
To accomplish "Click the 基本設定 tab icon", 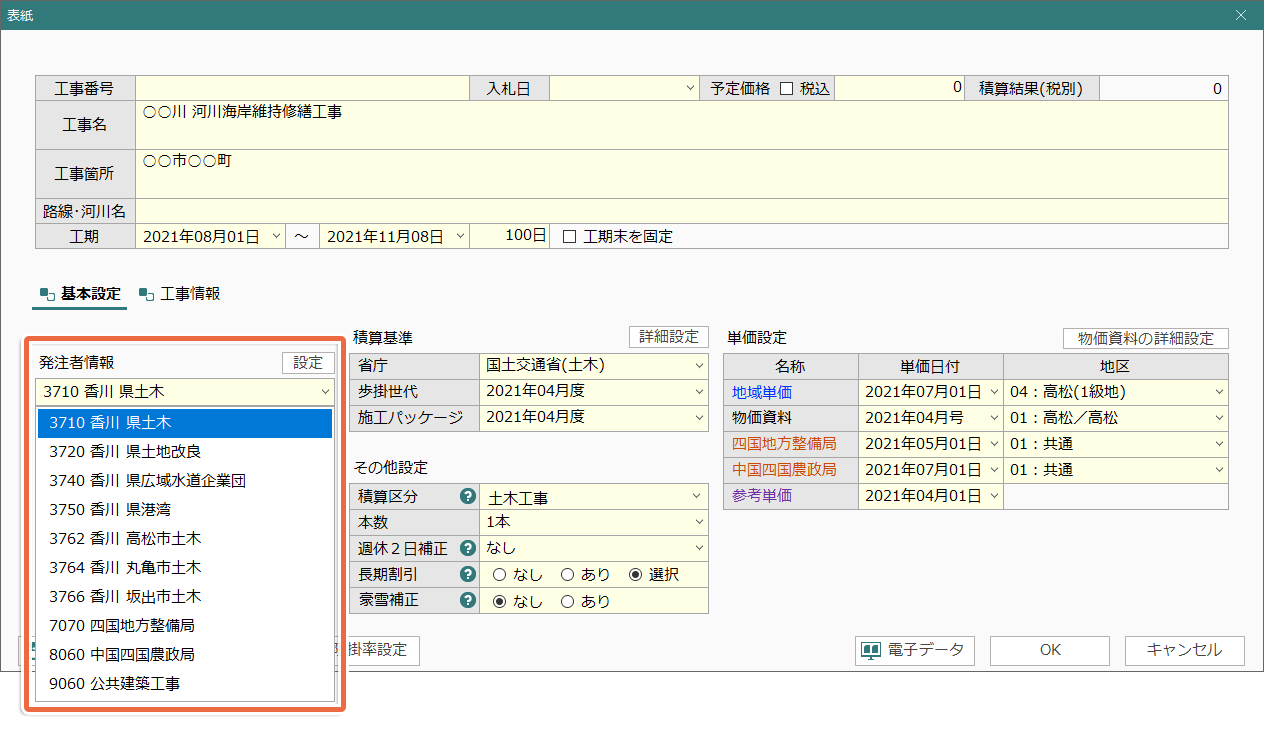I will coord(46,294).
